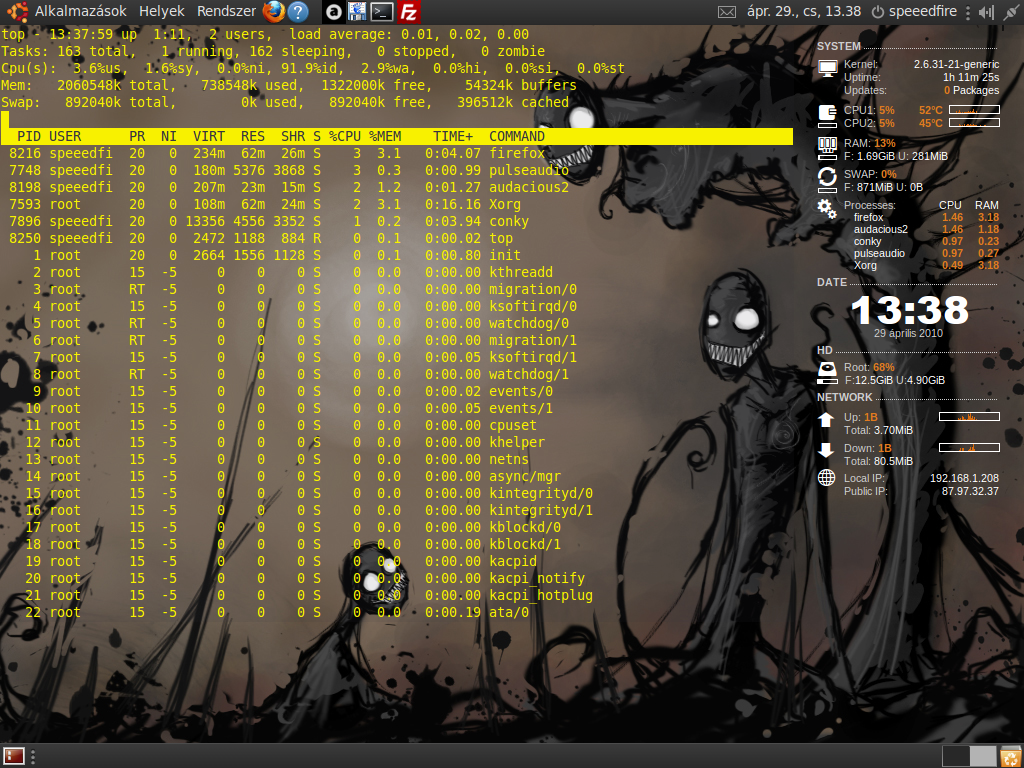The image size is (1024, 768).
Task: Click the CPU1 usage graph in conky
Action: 974,110
